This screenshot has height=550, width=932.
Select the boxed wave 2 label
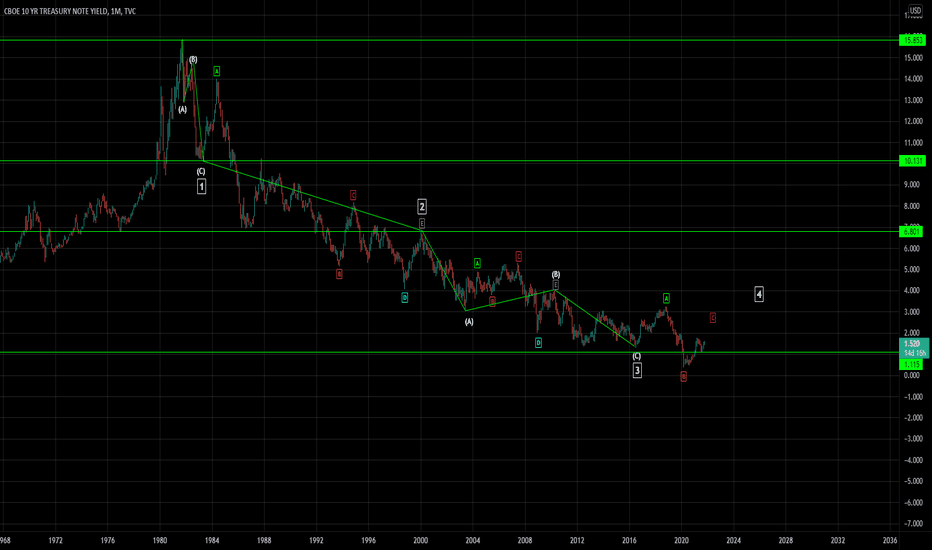pyautogui.click(x=422, y=206)
